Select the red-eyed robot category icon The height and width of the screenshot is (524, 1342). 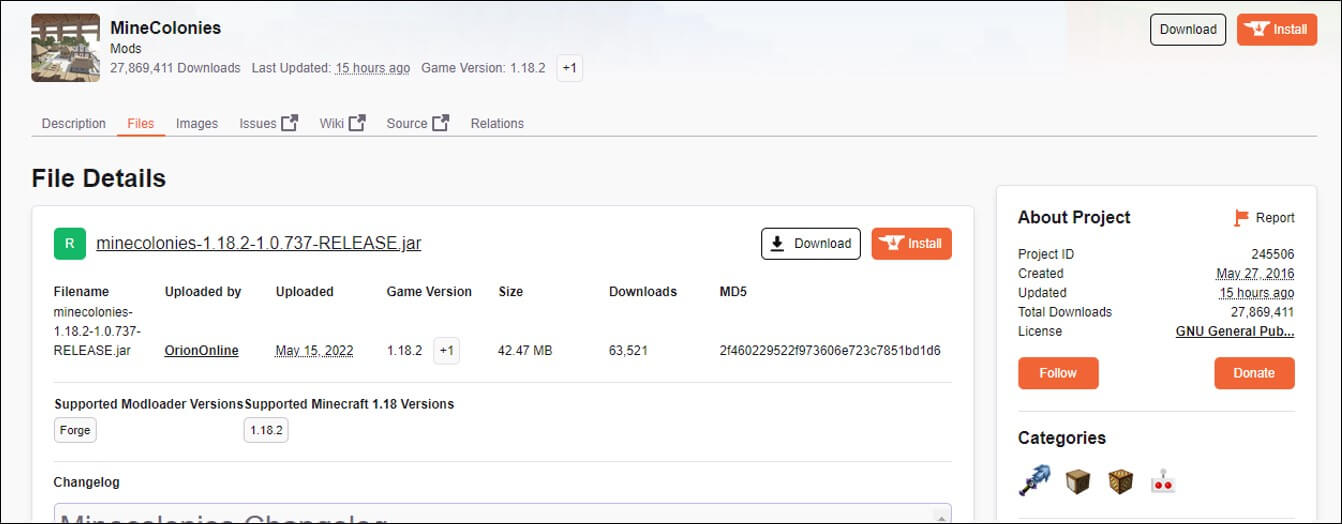(x=1162, y=482)
